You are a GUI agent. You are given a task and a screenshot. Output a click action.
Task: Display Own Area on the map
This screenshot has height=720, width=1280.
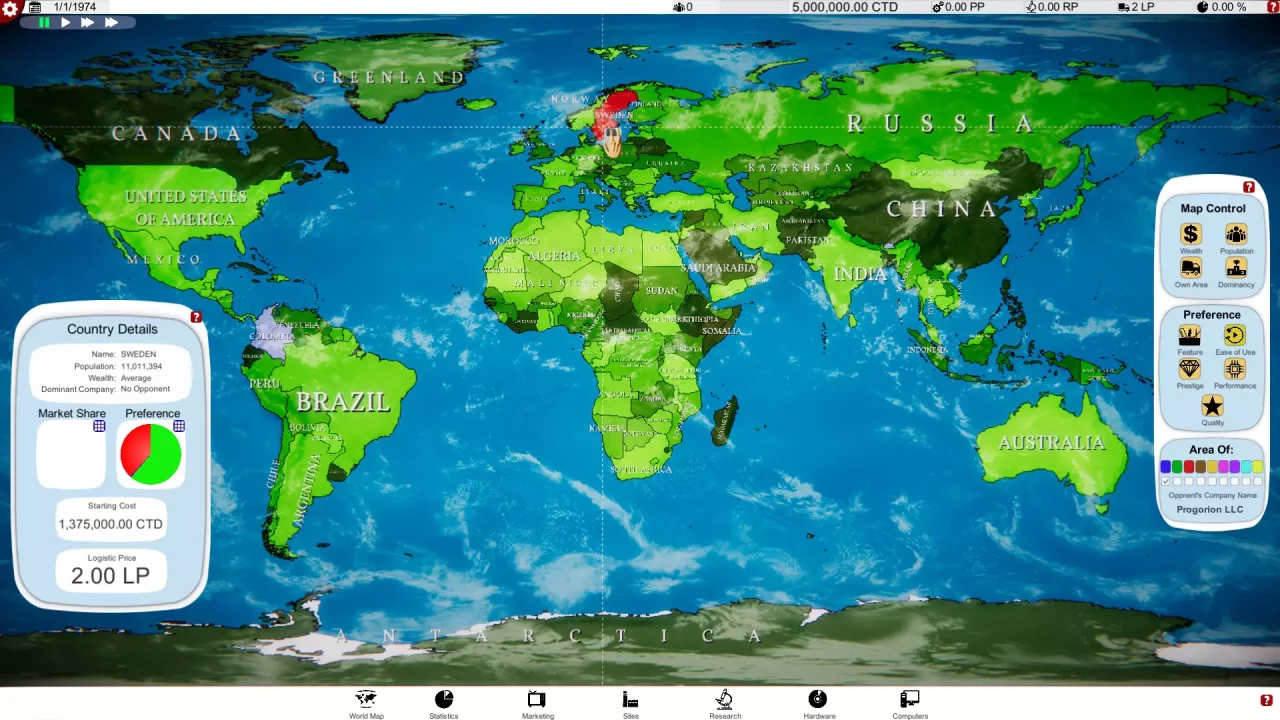coord(1190,270)
